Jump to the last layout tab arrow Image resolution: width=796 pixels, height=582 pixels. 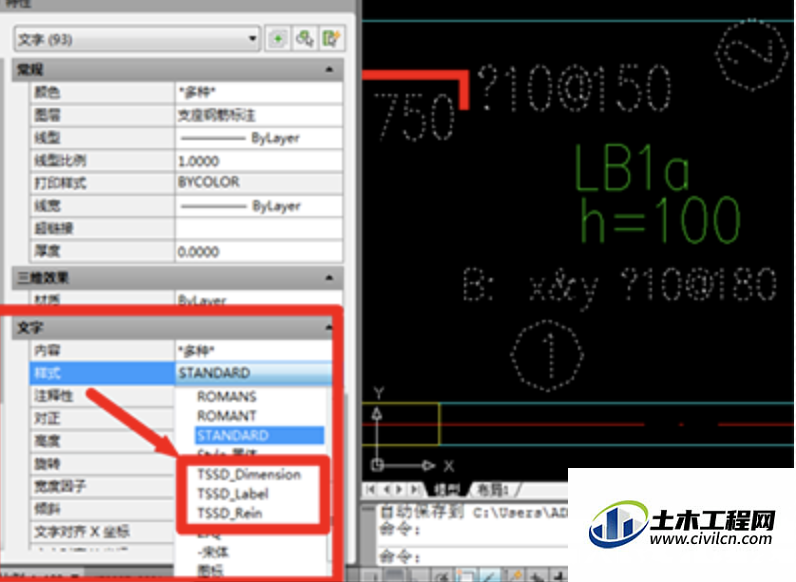point(415,489)
